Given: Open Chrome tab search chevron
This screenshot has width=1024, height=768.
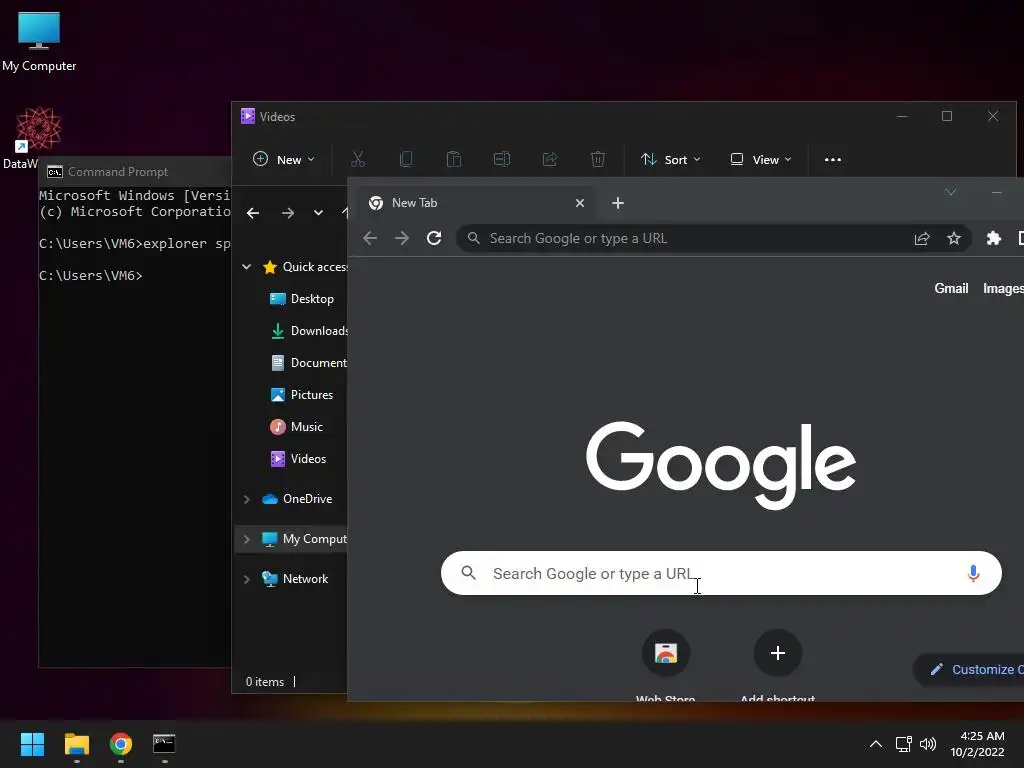Looking at the screenshot, I should (x=951, y=192).
